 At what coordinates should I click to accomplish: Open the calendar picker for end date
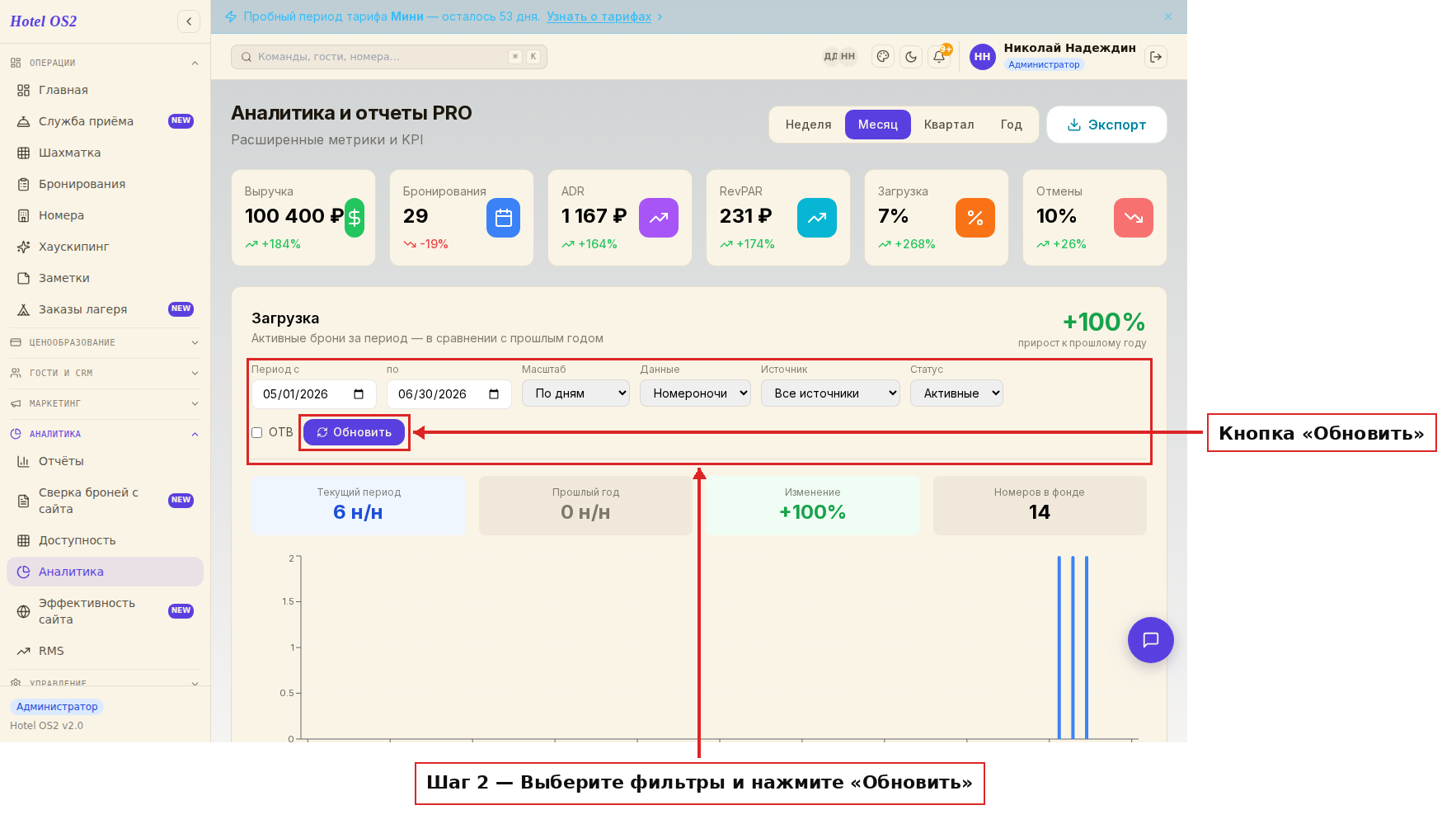494,394
